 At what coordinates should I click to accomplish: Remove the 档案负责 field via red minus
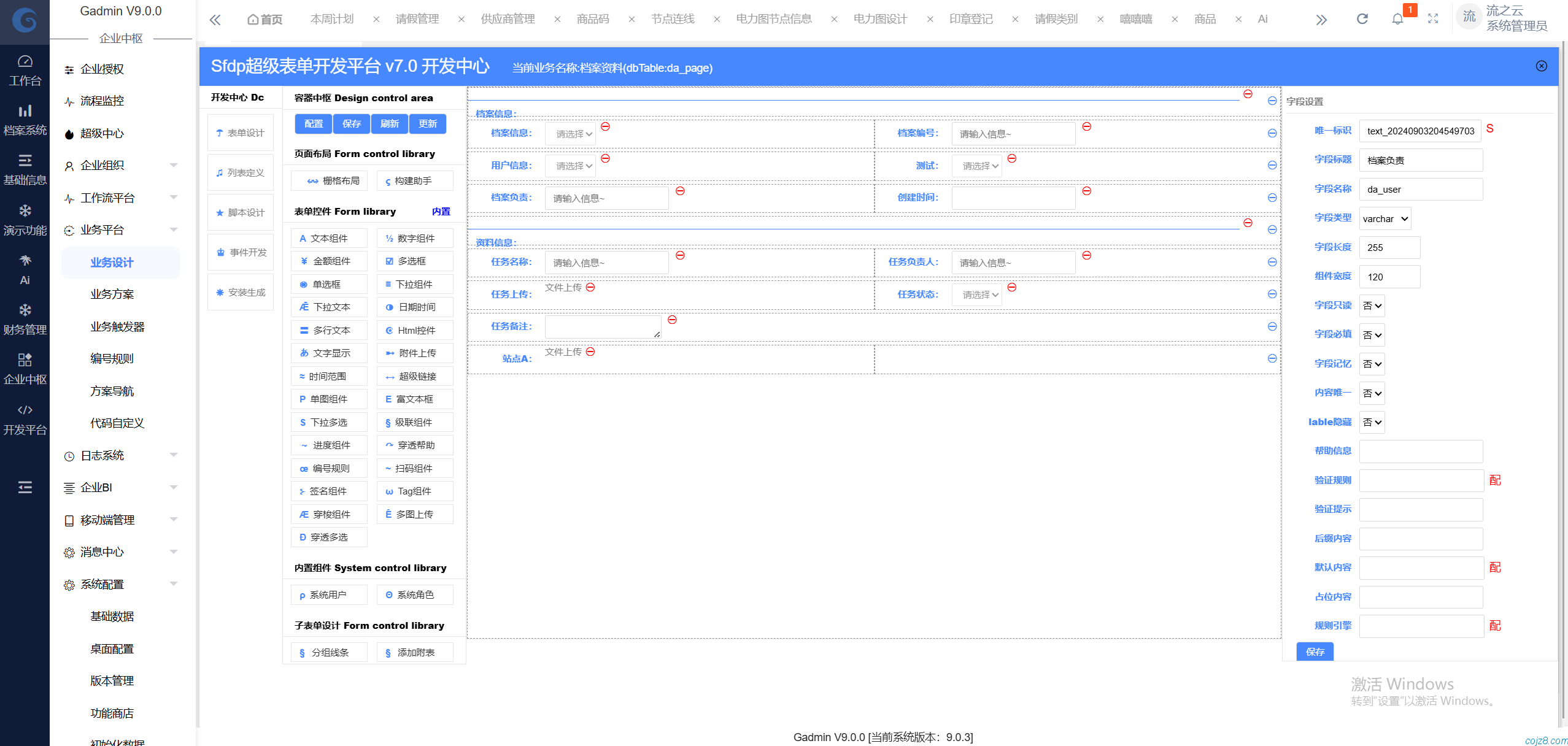click(x=680, y=191)
